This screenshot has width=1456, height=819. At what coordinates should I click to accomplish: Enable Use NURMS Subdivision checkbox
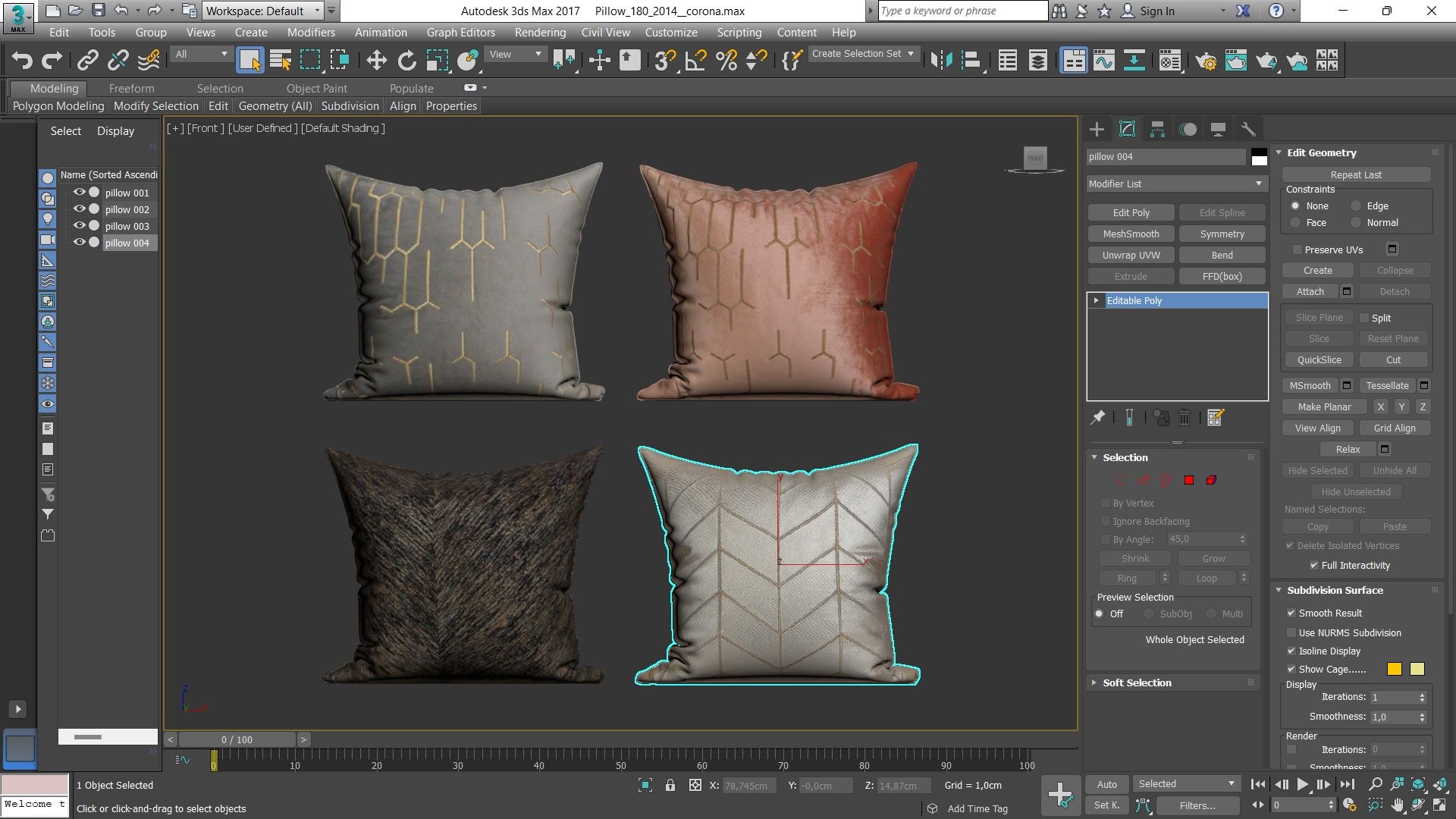[x=1291, y=632]
